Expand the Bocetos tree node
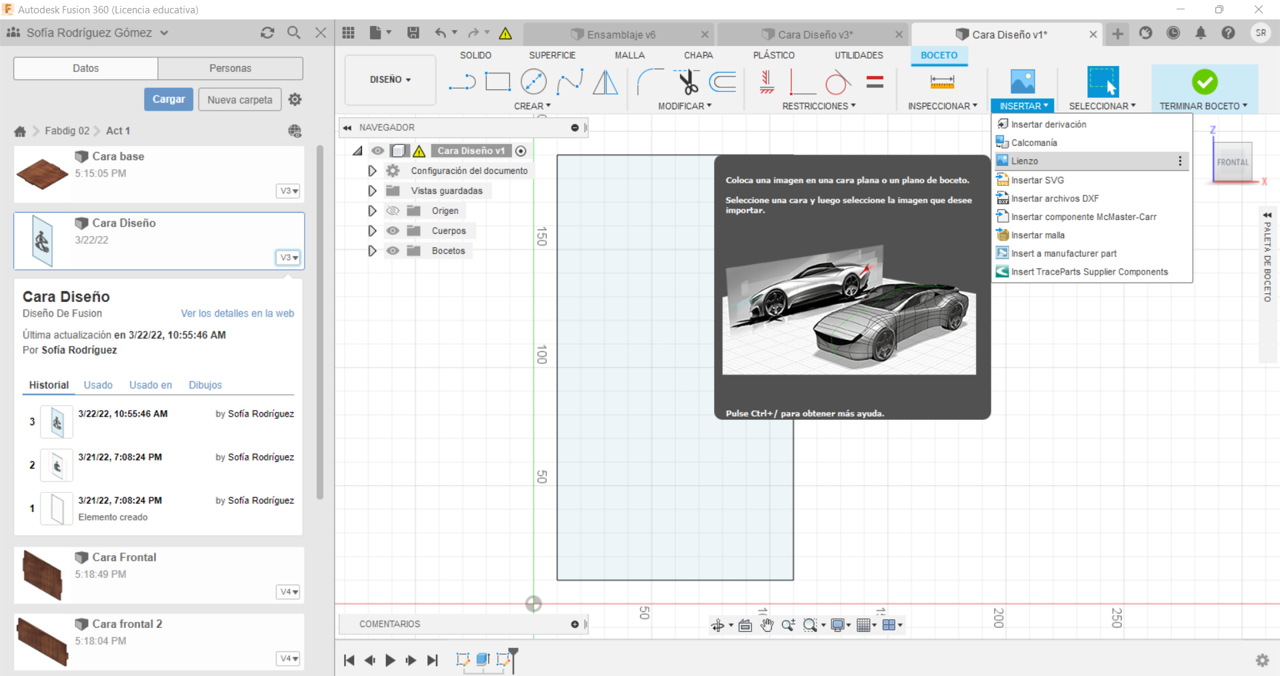This screenshot has width=1280, height=676. 372,251
